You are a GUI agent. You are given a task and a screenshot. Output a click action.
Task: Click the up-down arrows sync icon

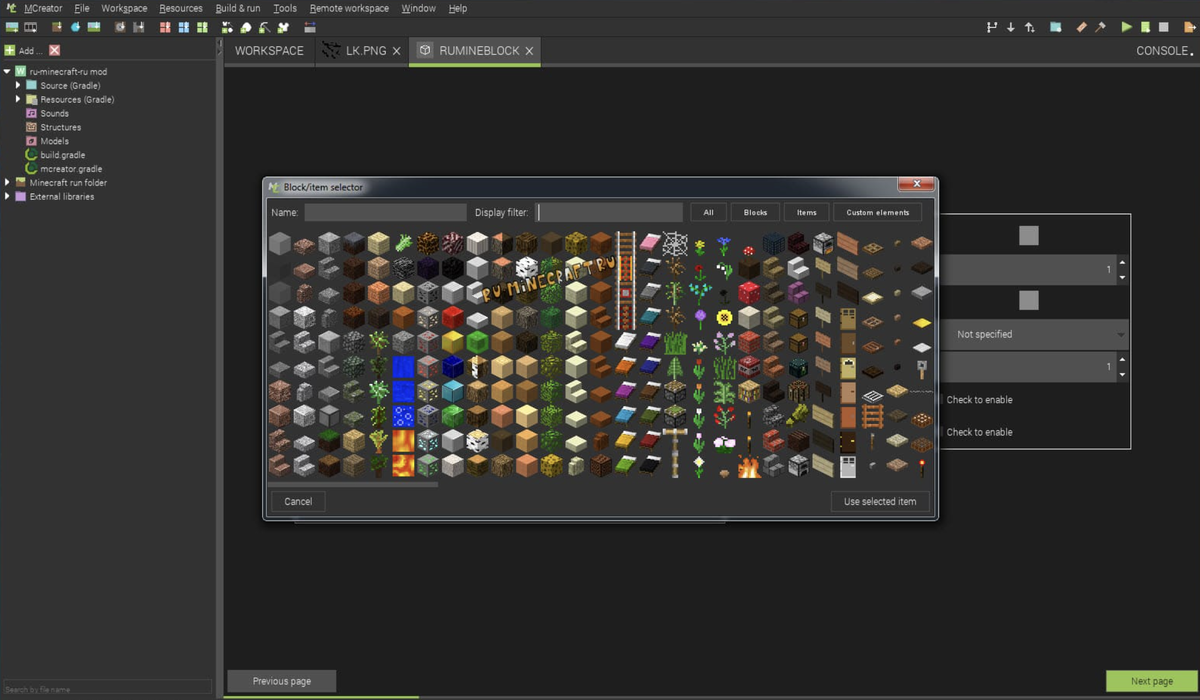[x=1030, y=27]
